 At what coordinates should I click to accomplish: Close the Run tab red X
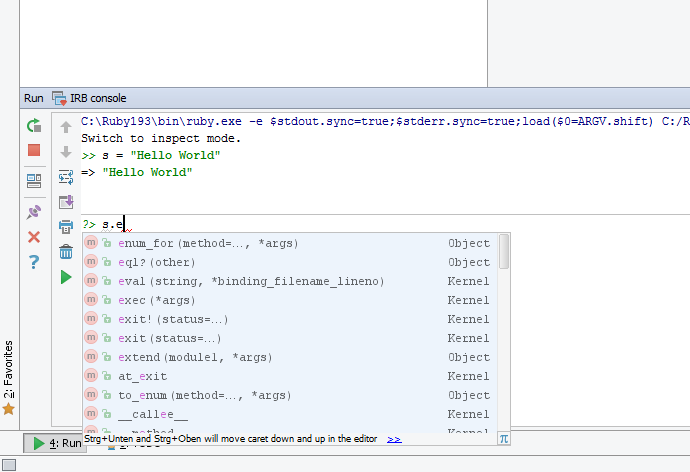click(x=34, y=237)
